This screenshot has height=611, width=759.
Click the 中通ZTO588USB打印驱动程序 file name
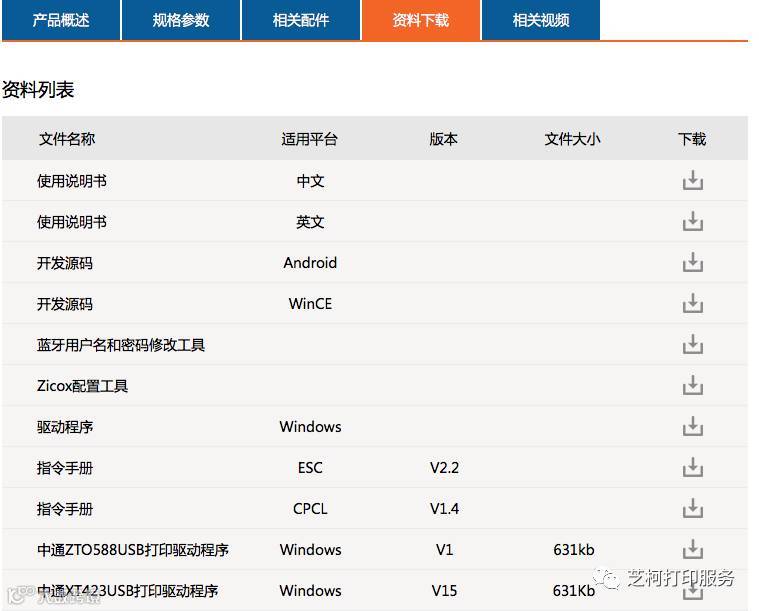pos(133,550)
